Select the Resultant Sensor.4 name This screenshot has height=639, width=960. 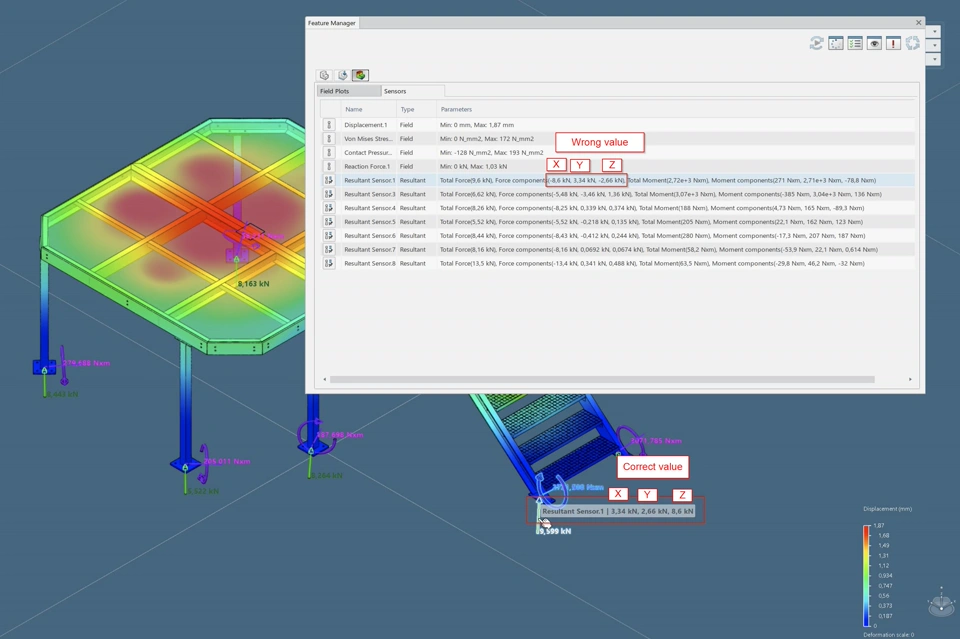pyautogui.click(x=370, y=208)
